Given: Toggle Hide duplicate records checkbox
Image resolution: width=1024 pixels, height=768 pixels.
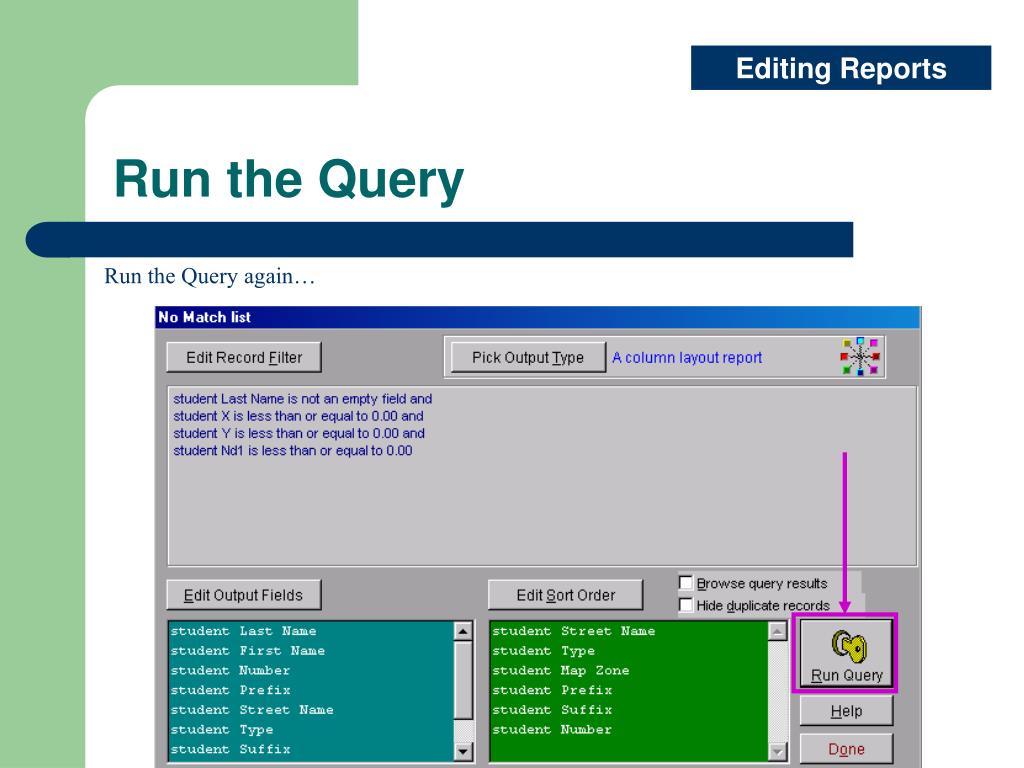Looking at the screenshot, I should tap(686, 605).
